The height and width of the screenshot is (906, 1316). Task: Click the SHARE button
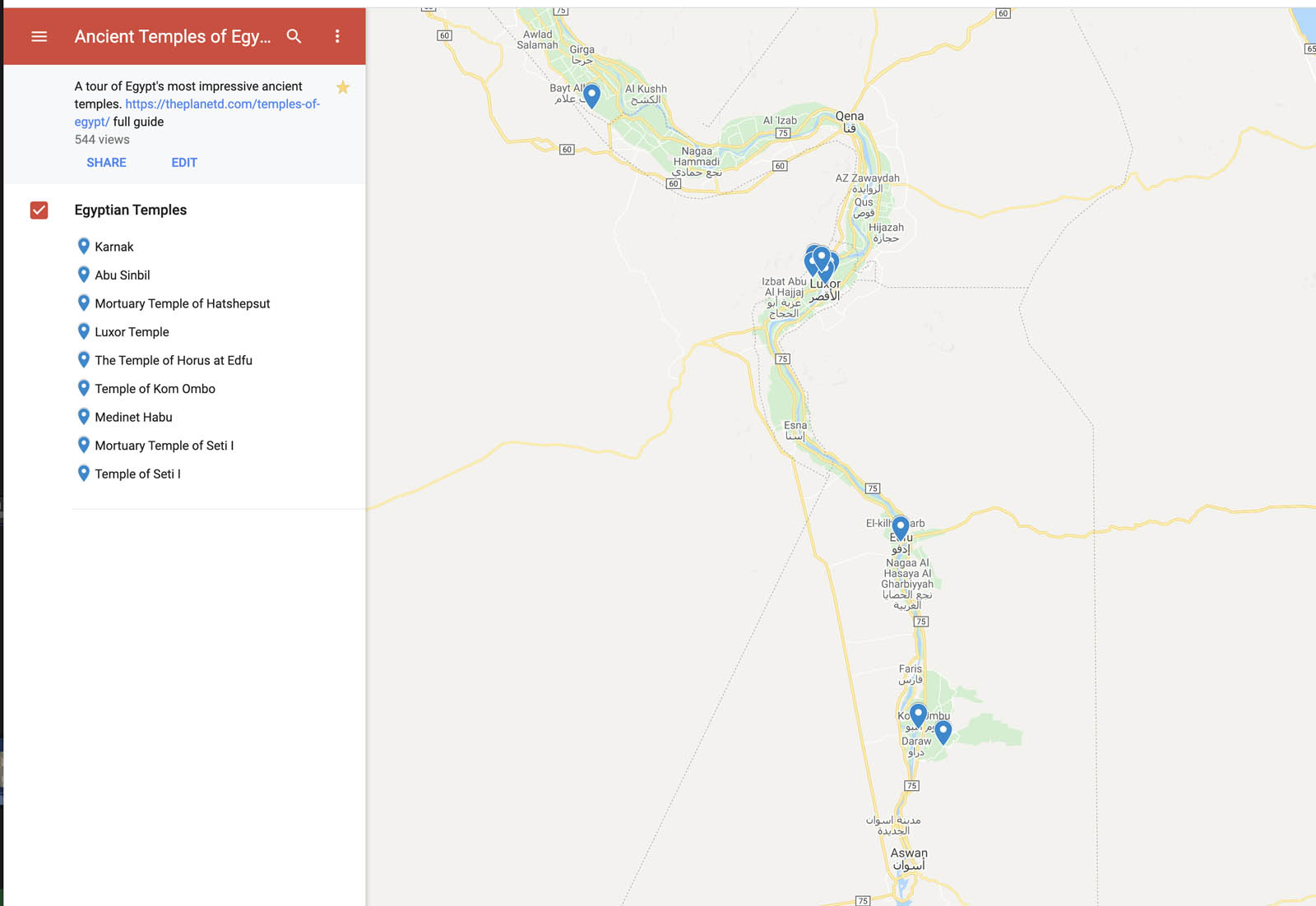tap(106, 163)
